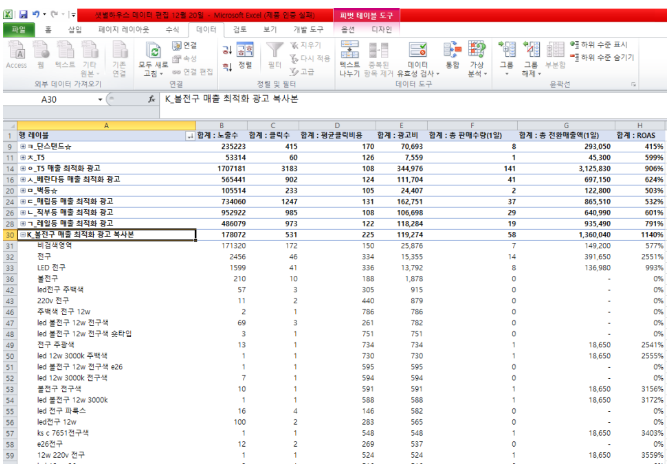Click the 연결 connections icon
Screen dimensions: 668x472
[x=185, y=45]
